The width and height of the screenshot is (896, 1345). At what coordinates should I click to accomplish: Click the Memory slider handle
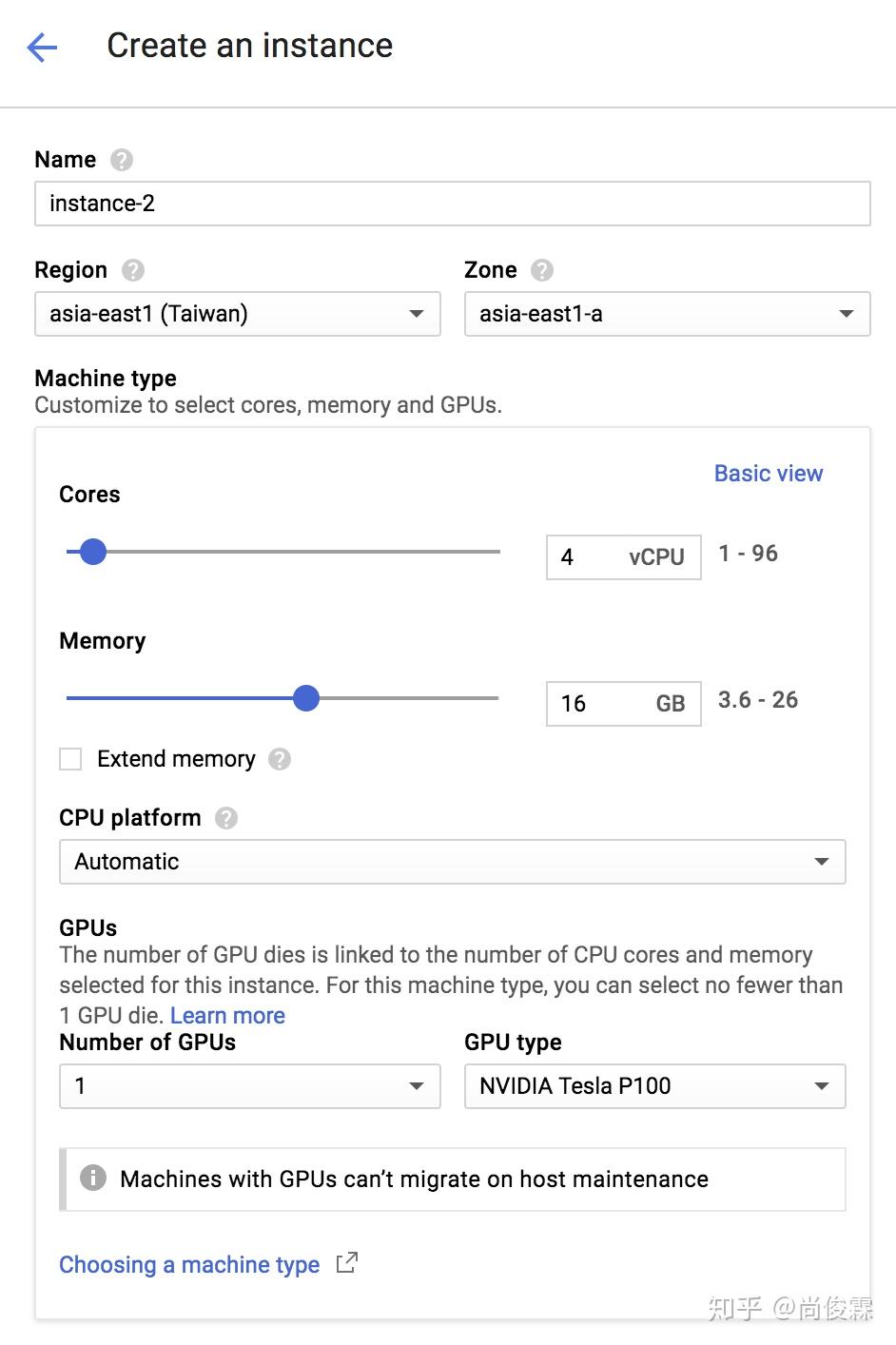pyautogui.click(x=306, y=698)
